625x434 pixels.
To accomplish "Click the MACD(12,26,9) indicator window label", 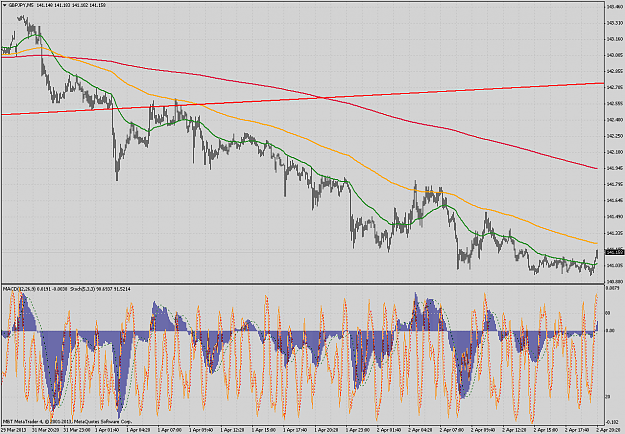I will [20, 289].
